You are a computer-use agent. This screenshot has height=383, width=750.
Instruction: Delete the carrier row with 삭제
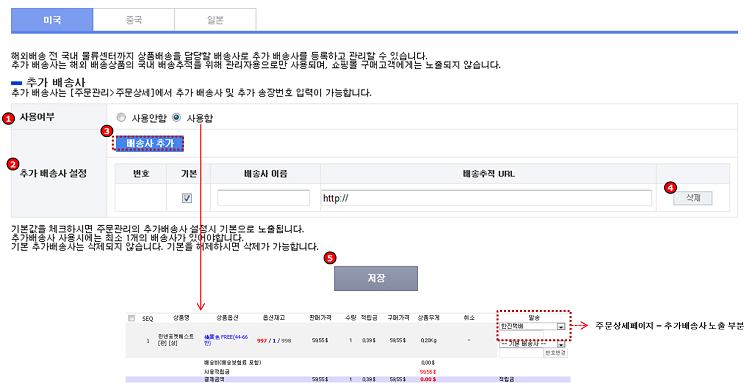(x=693, y=198)
